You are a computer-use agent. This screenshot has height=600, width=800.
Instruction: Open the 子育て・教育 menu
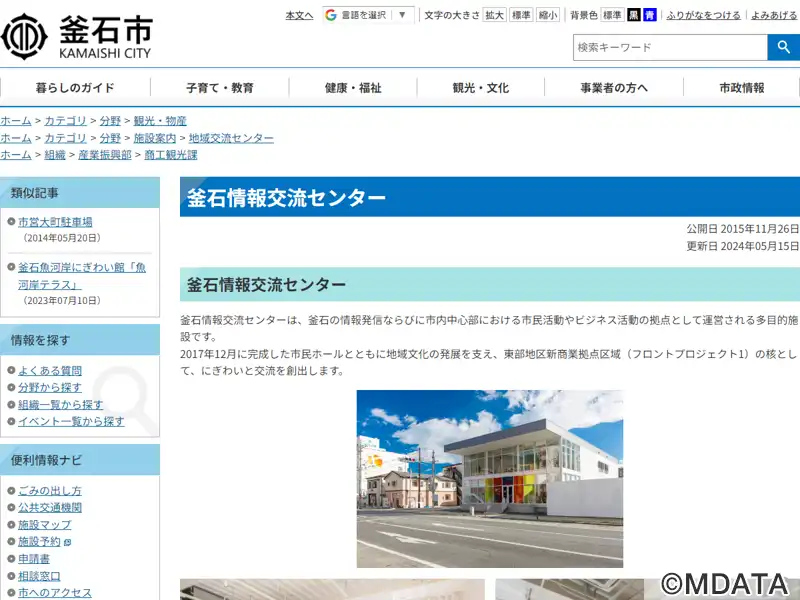pos(220,88)
